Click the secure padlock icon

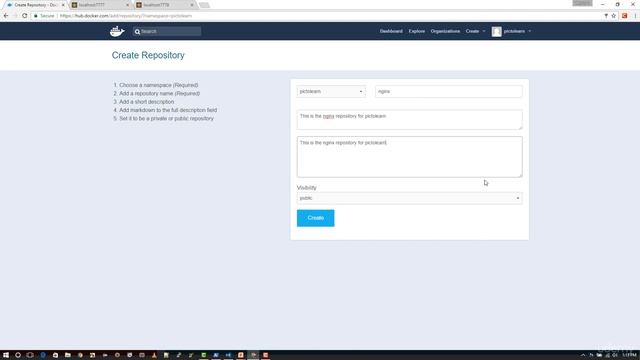pyautogui.click(x=36, y=16)
